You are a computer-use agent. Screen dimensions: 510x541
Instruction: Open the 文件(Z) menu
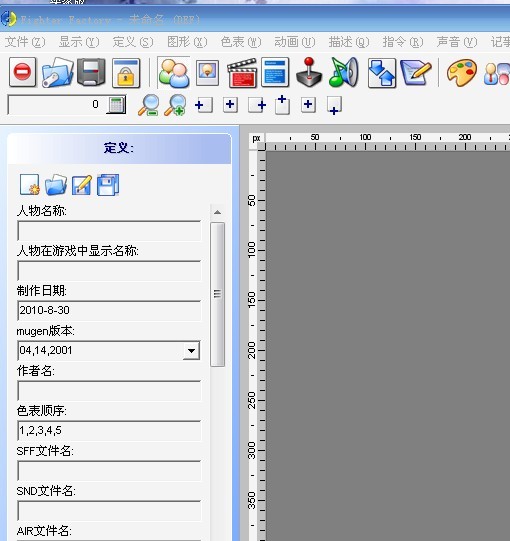coord(25,42)
